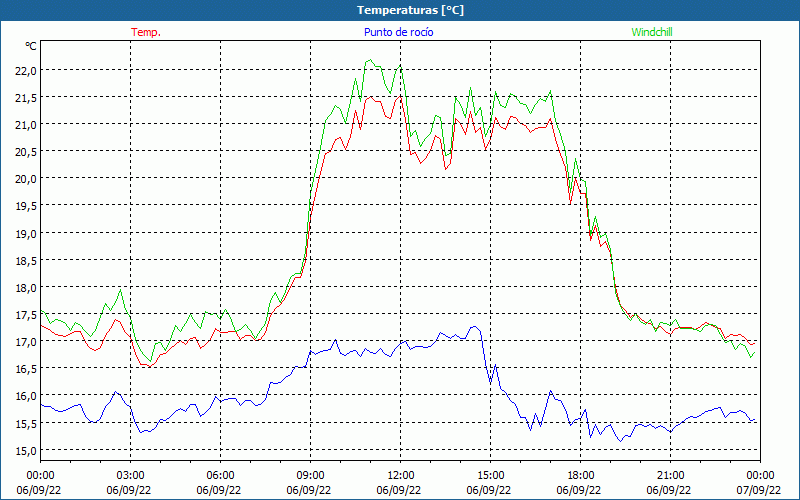Click the '21,0' y-axis value
This screenshot has width=800, height=500.
click(x=26, y=124)
